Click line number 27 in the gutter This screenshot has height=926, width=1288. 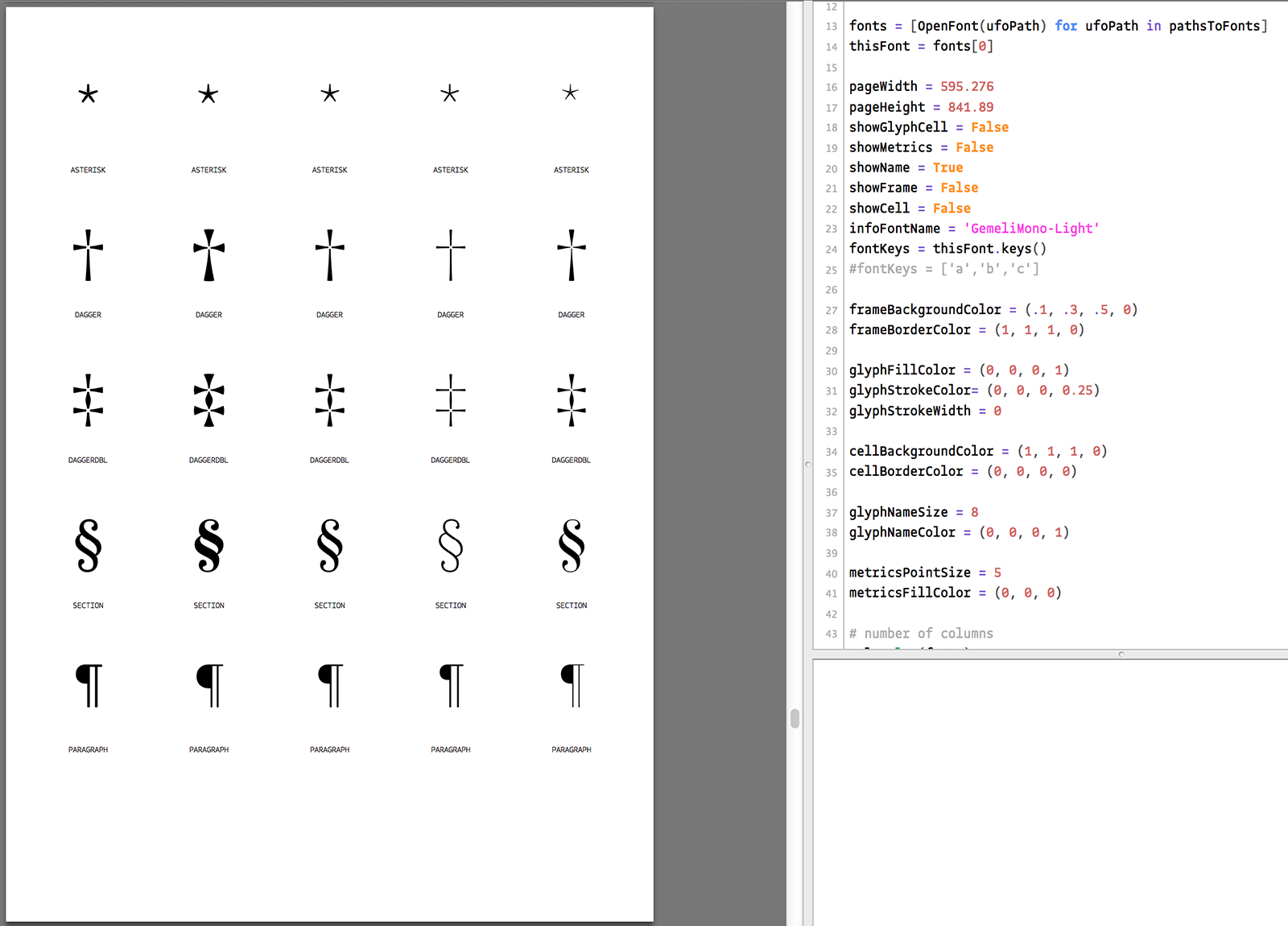coord(831,310)
